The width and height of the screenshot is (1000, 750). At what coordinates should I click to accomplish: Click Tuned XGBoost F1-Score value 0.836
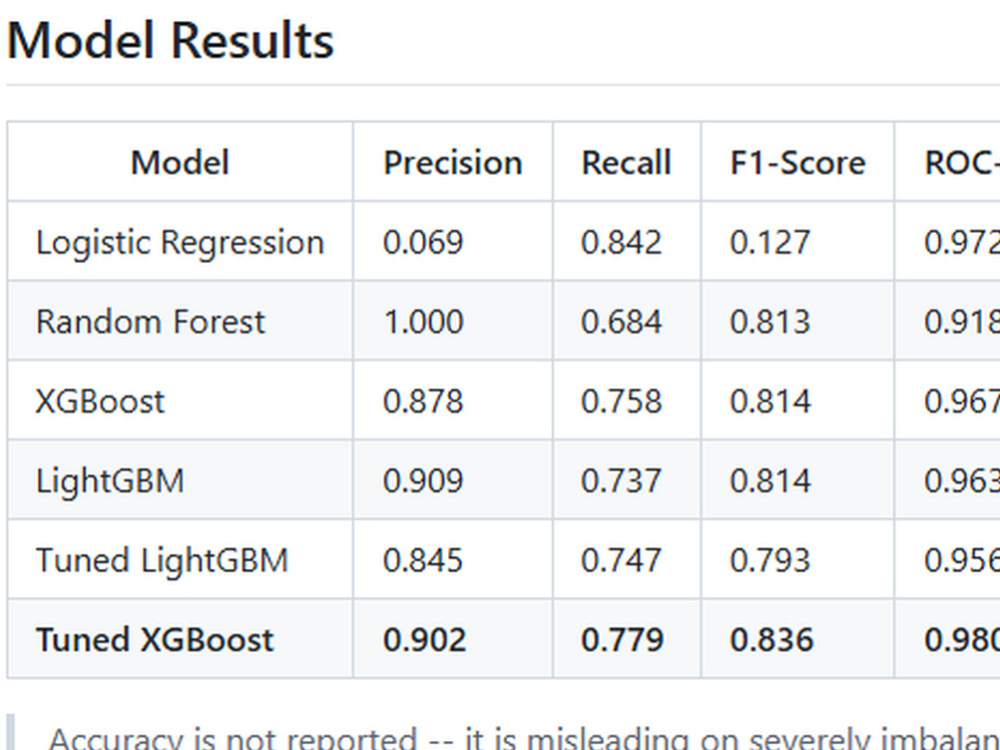772,639
